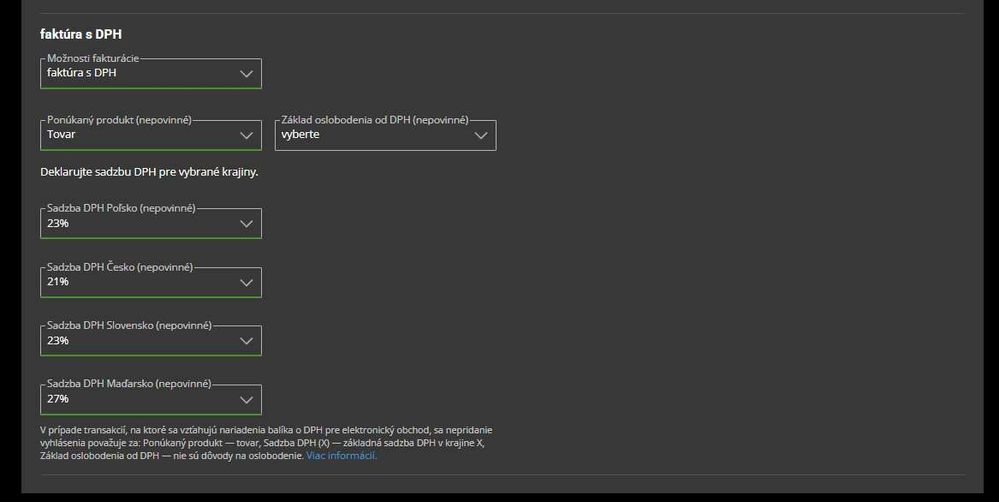This screenshot has width=999, height=502.
Task: Click chevron arrow in Základ oslobodenia od DPH
Action: pos(481,135)
